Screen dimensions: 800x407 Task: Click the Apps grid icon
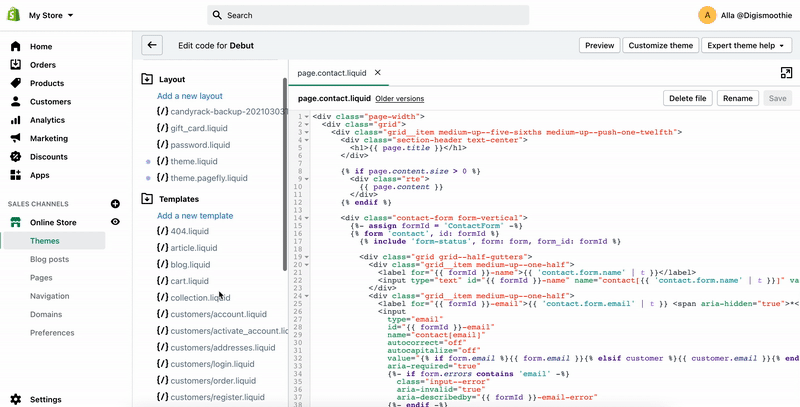[x=16, y=175]
